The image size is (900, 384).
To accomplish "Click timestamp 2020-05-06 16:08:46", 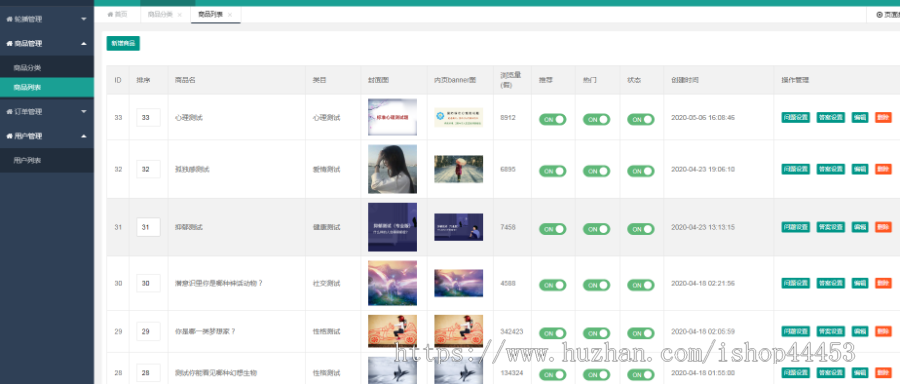I will (703, 117).
